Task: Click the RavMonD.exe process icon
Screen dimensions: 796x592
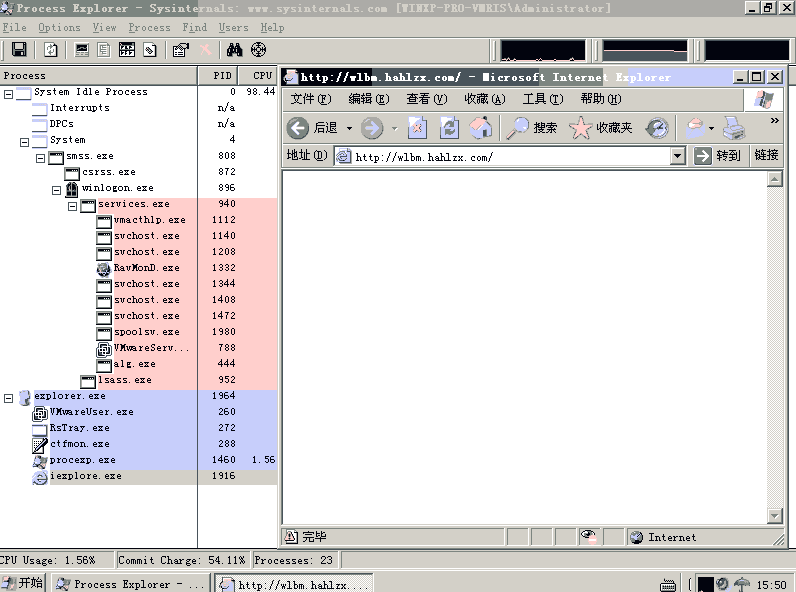Action: click(104, 268)
